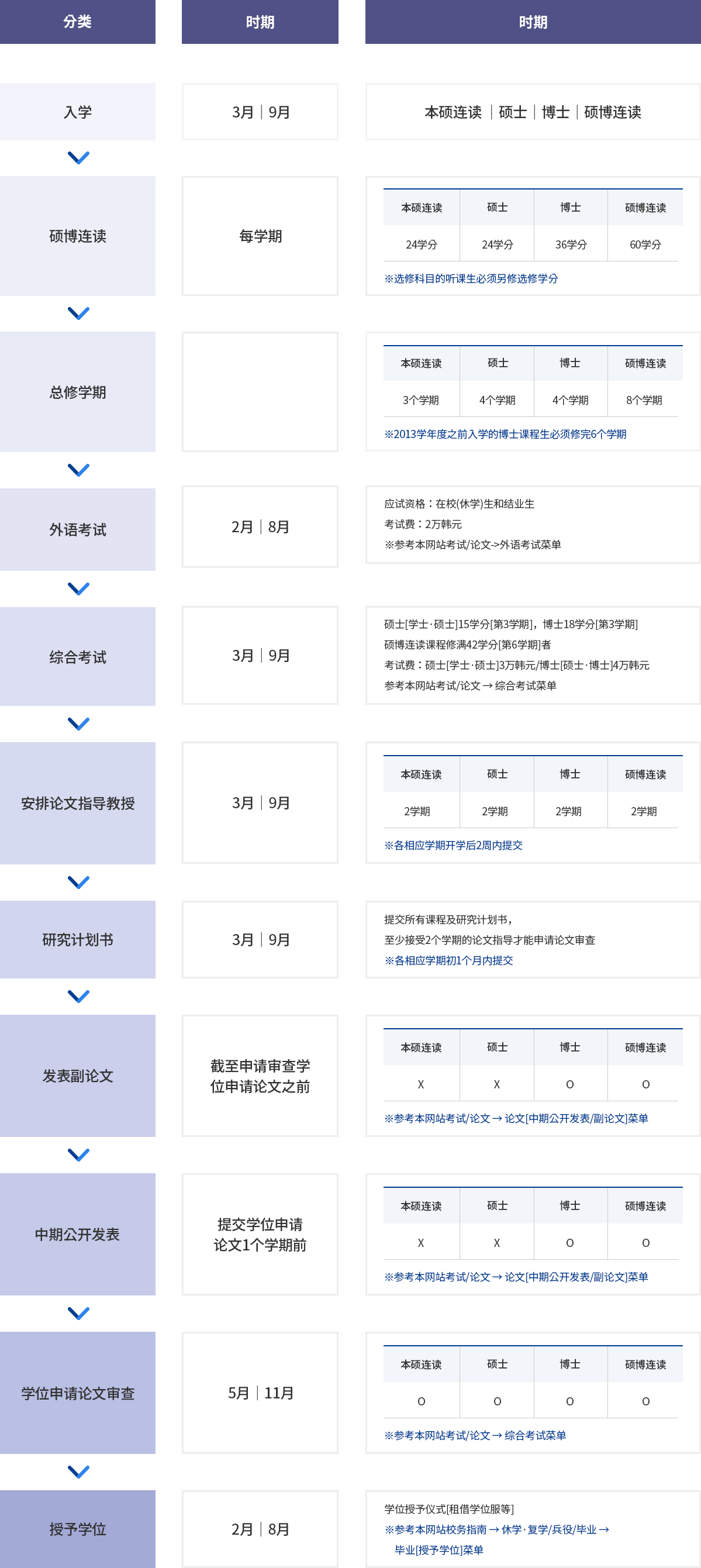Viewport: 701px width, 1568px height.
Task: Select the chevron beneath 发表副论文
Action: [78, 1155]
